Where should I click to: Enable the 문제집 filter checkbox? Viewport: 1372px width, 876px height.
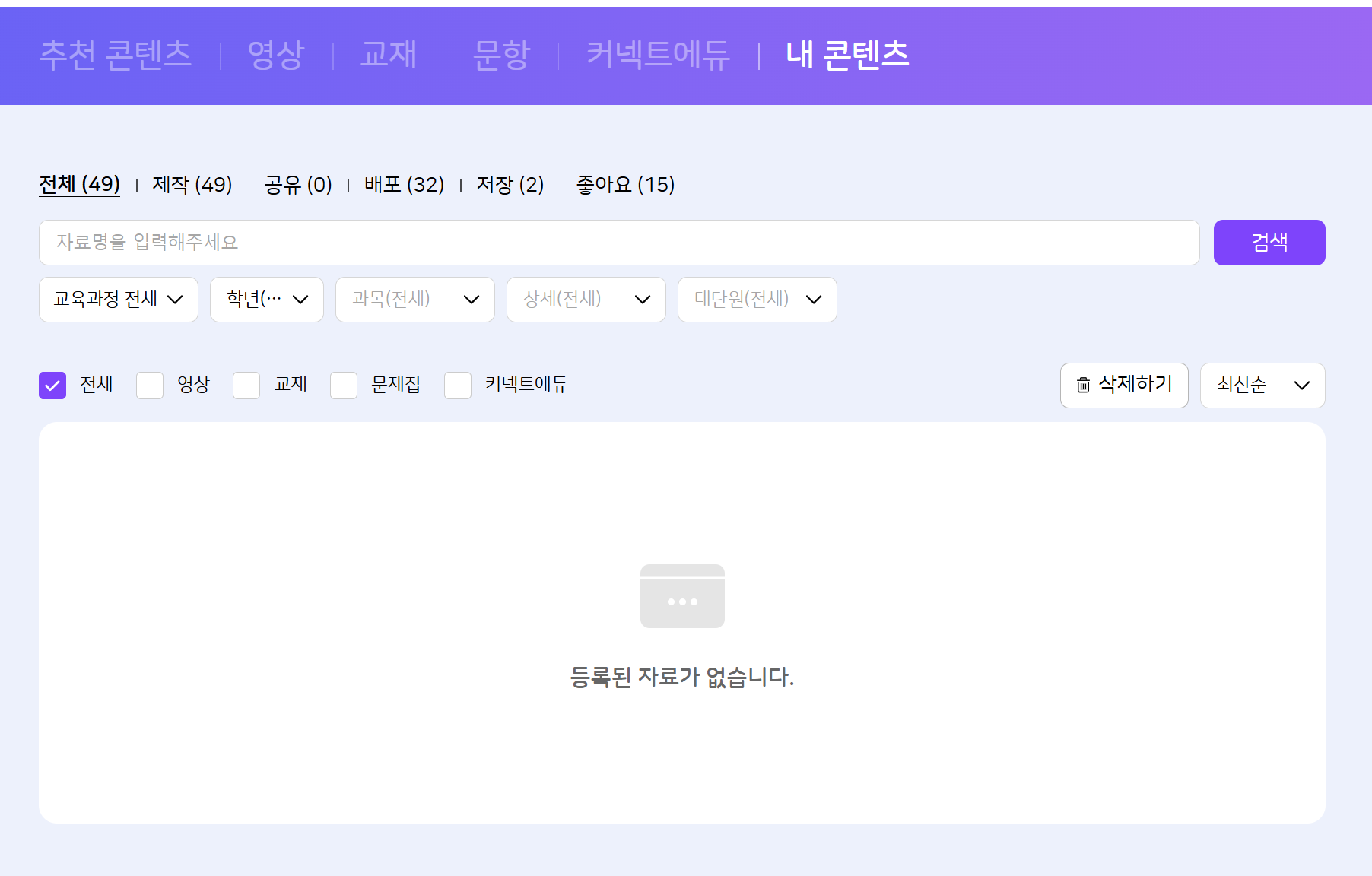[344, 386]
